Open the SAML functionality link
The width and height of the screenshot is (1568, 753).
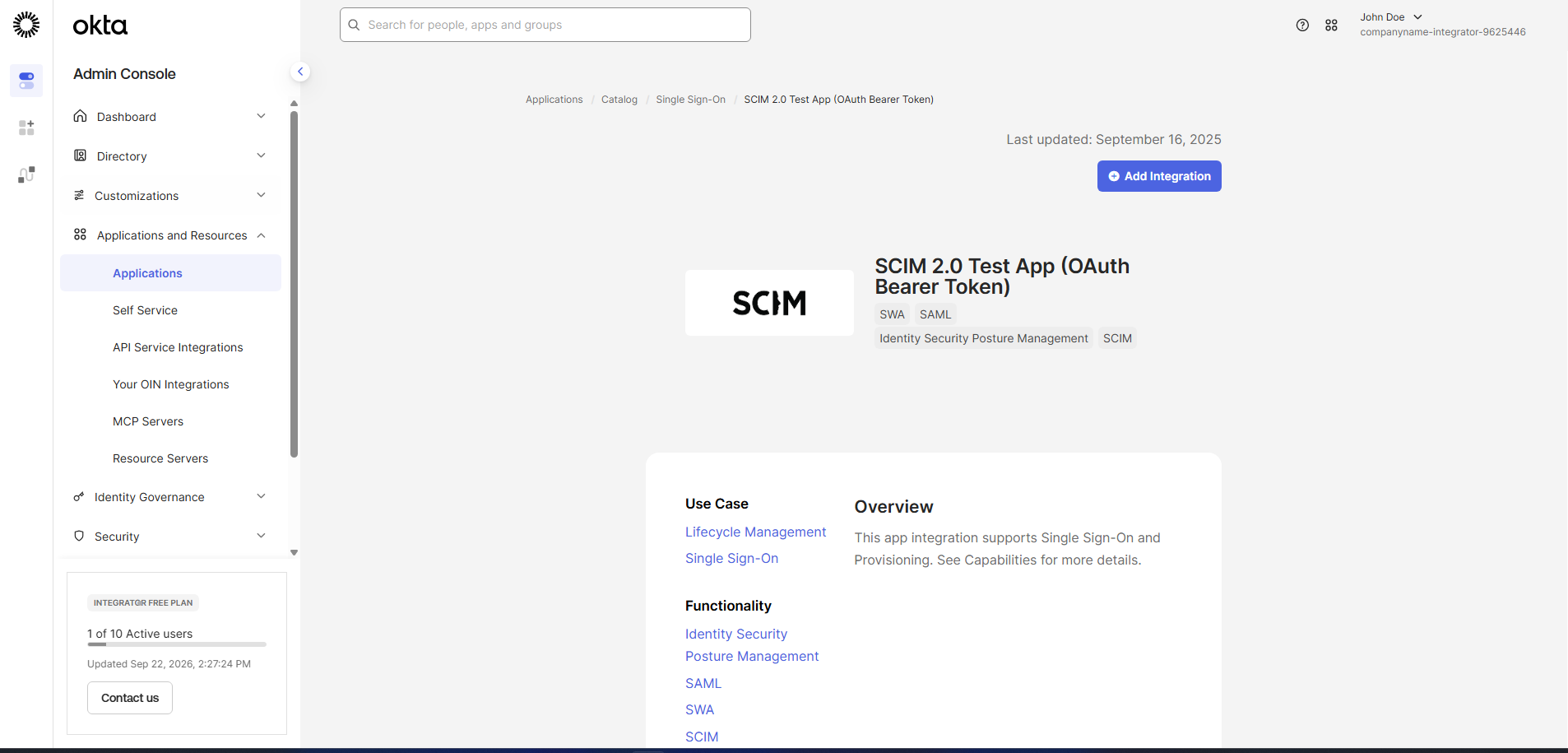703,683
